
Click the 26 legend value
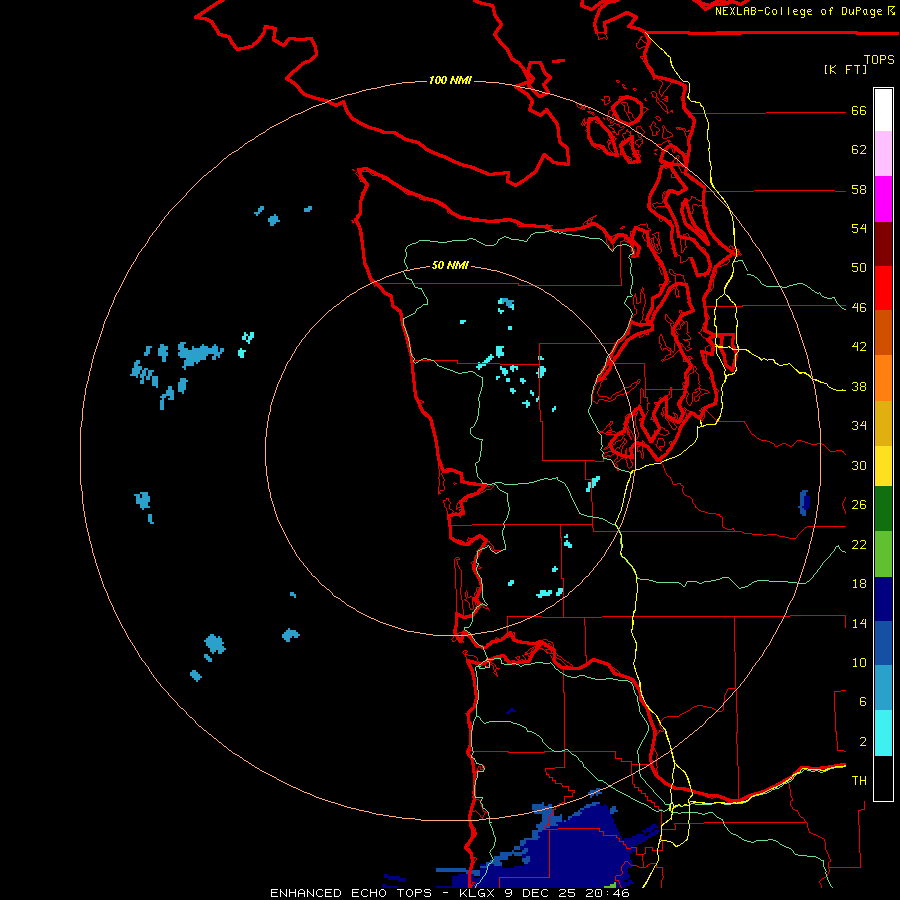(859, 505)
